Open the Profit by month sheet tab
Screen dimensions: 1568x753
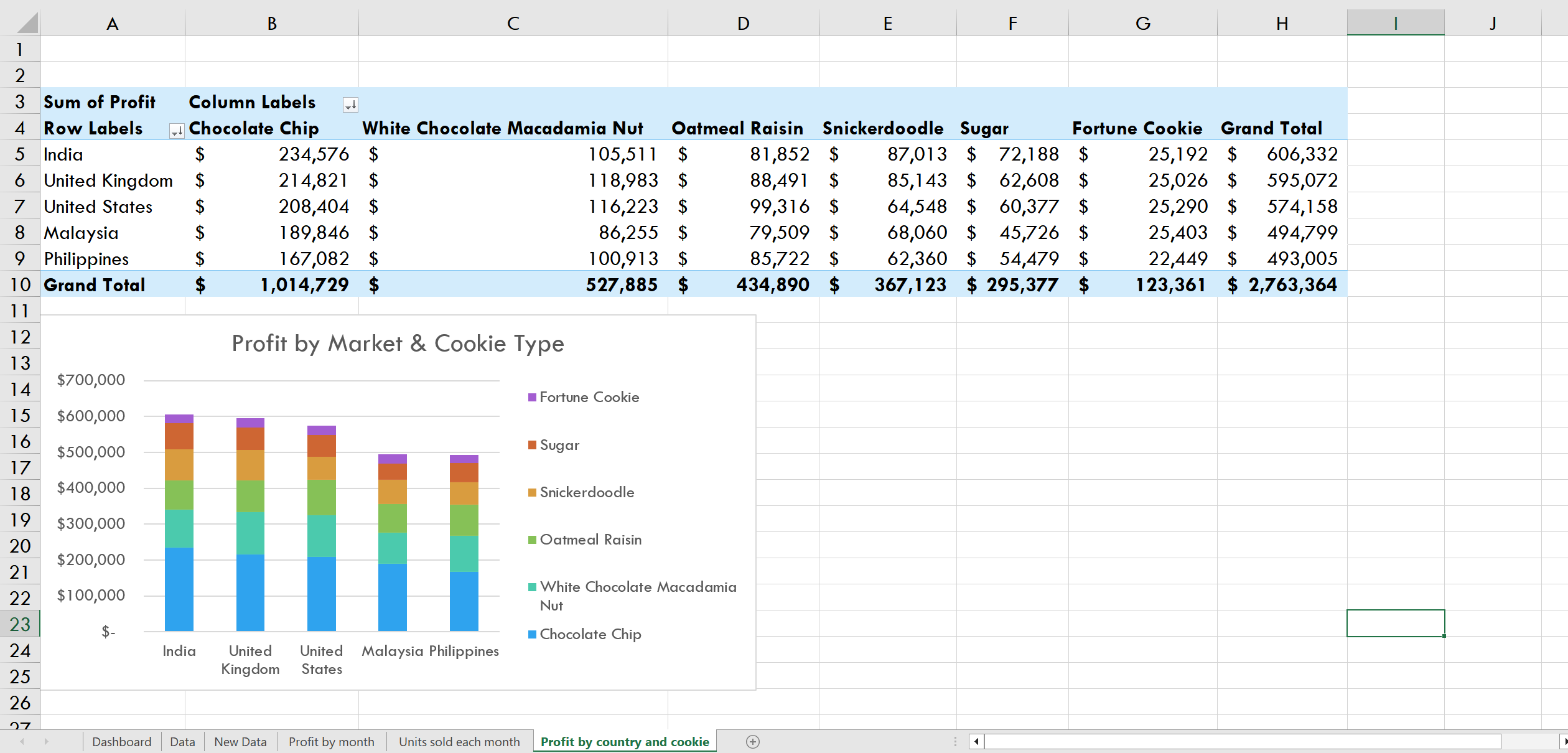tap(332, 742)
